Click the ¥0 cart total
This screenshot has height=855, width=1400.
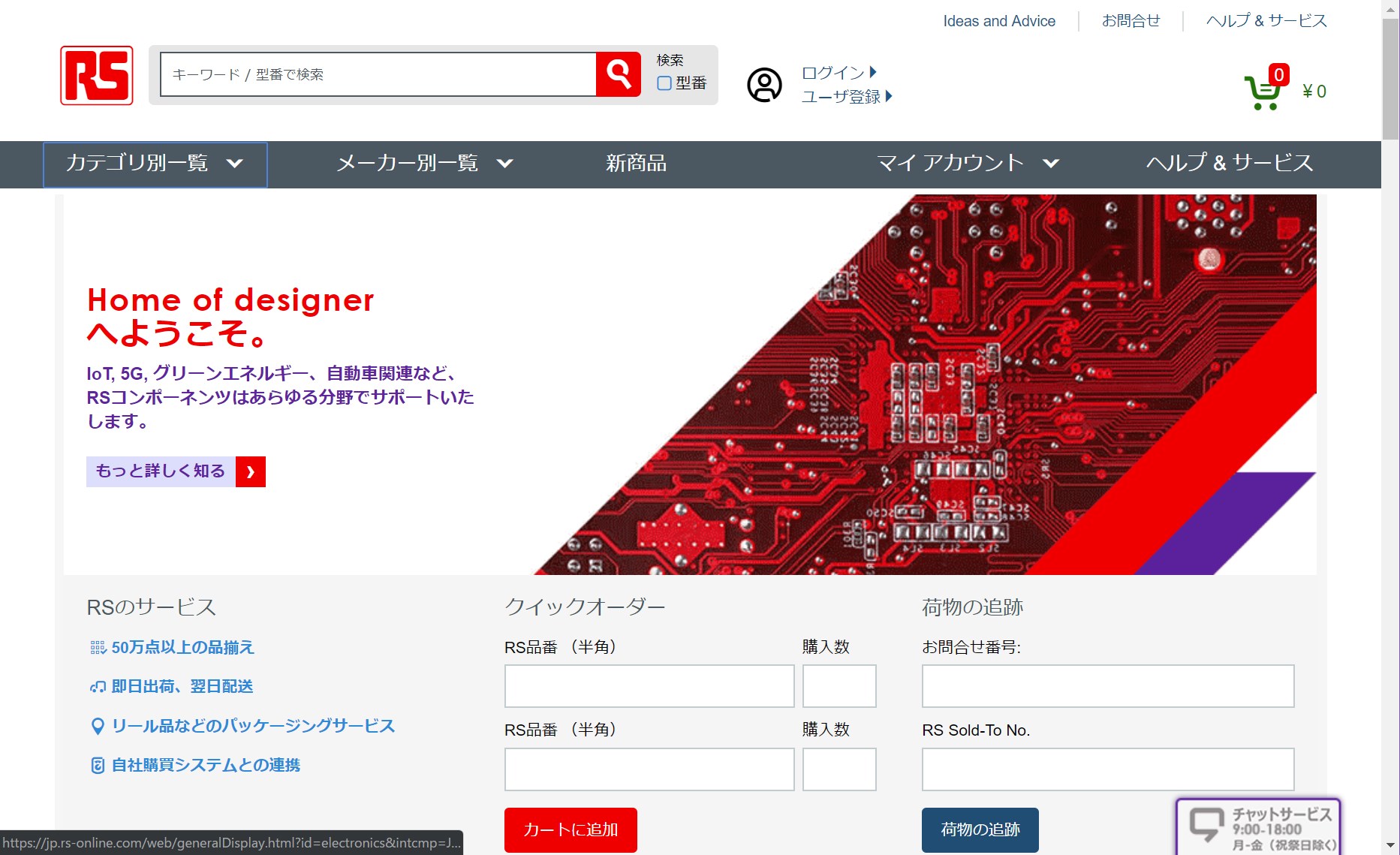[x=1314, y=92]
